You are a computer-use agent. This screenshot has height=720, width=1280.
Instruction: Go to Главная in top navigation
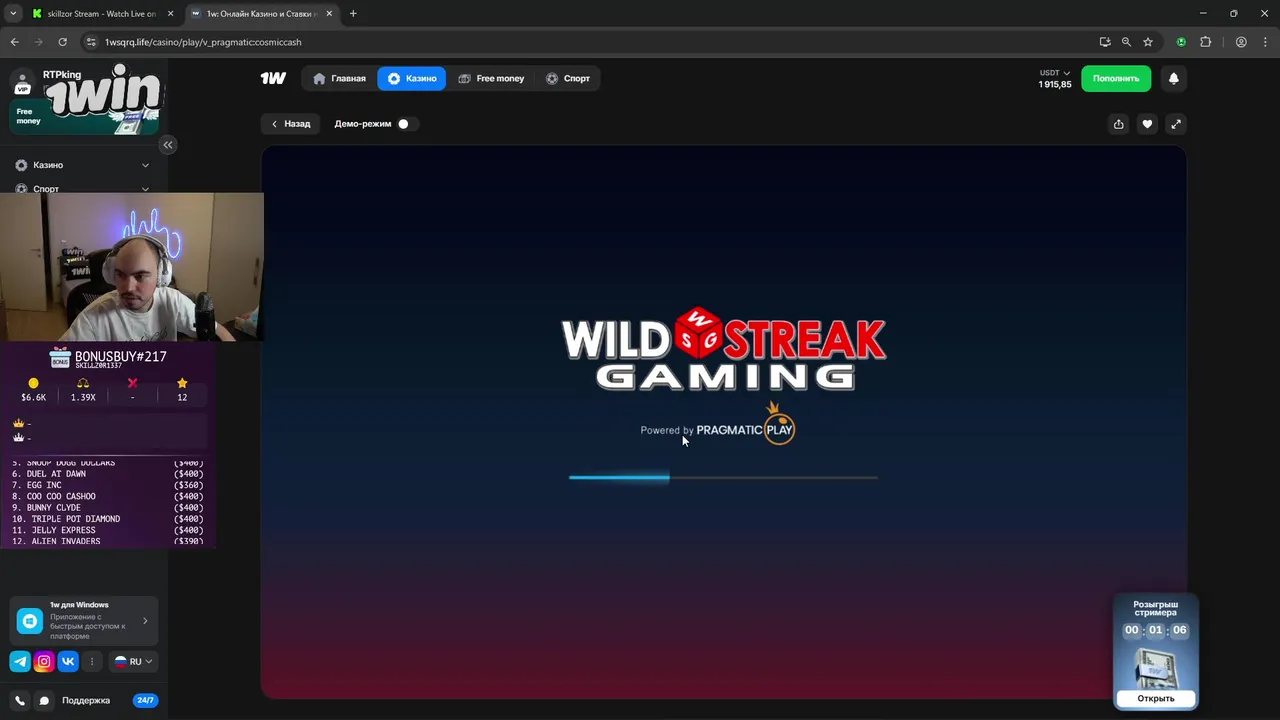tap(339, 78)
